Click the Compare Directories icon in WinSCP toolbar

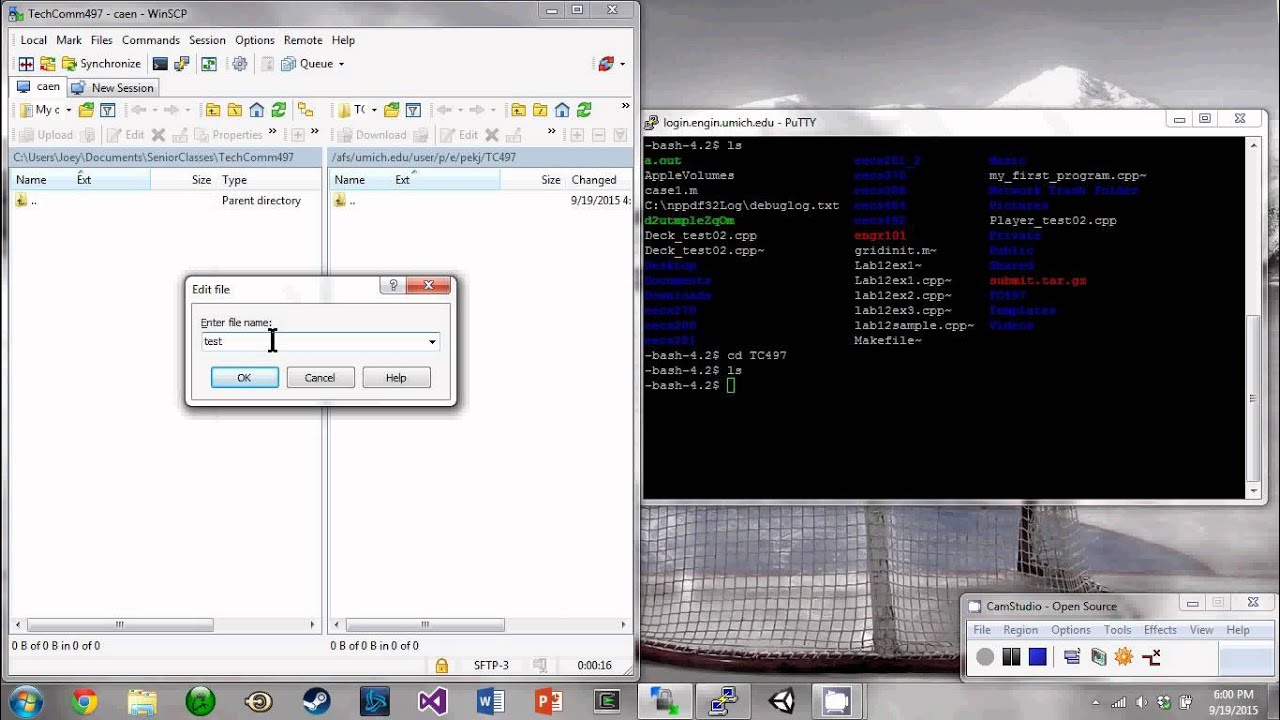(26, 64)
